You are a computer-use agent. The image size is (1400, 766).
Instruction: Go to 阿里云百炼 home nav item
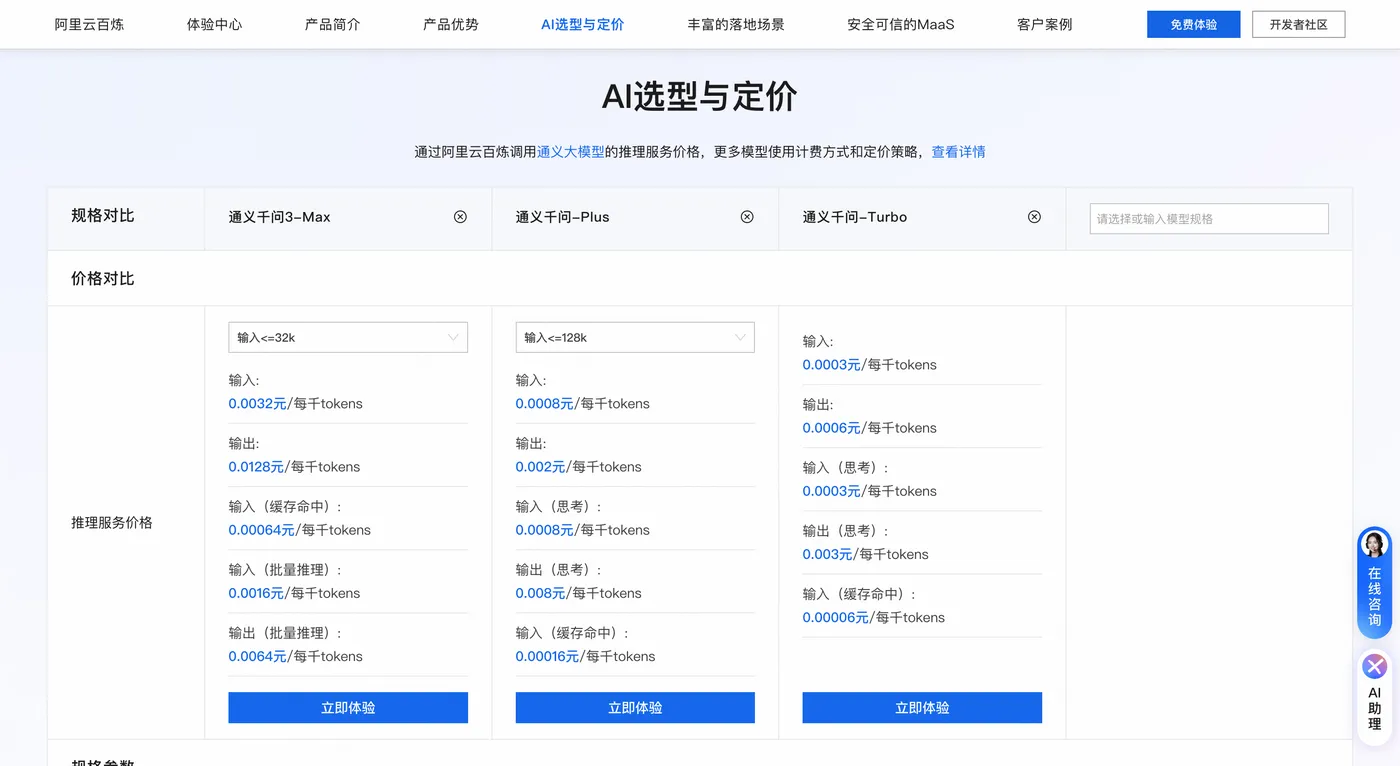pos(89,24)
